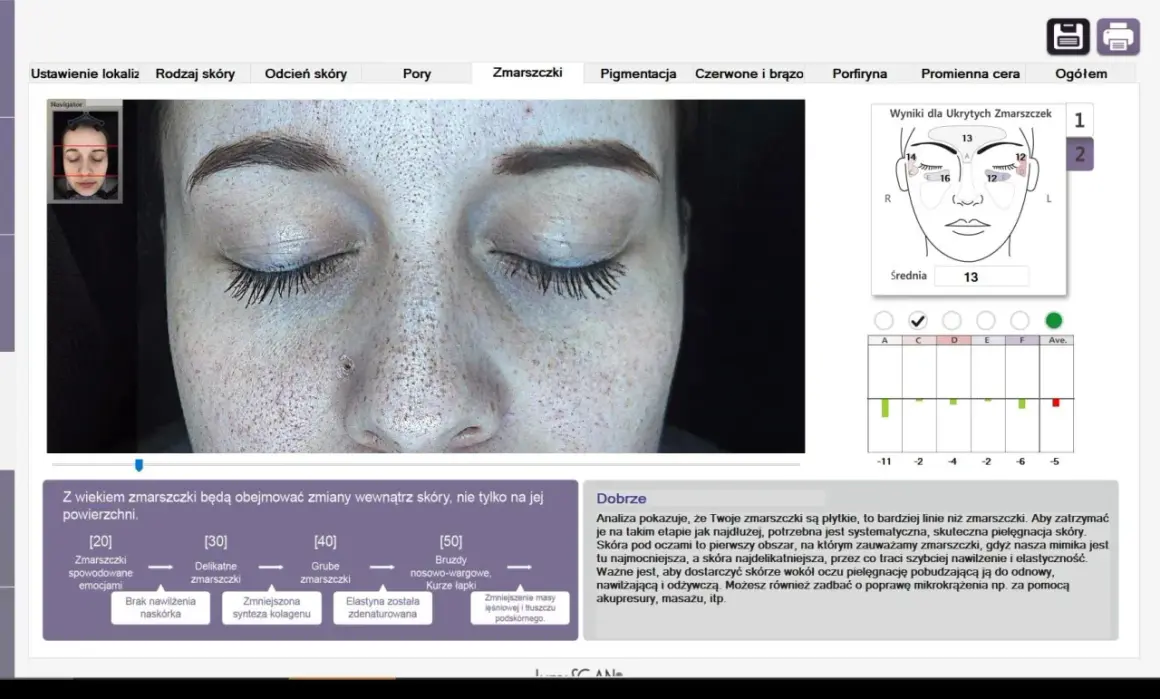This screenshot has width=1160, height=699.
Task: Open the Pory tab
Action: [x=417, y=73]
